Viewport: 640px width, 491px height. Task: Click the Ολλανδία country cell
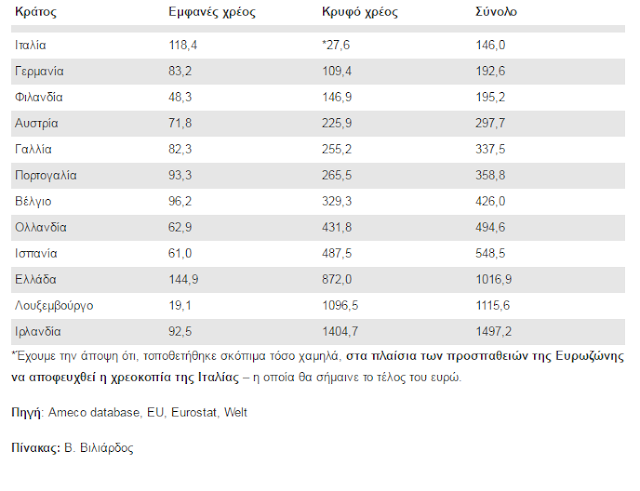pyautogui.click(x=41, y=227)
